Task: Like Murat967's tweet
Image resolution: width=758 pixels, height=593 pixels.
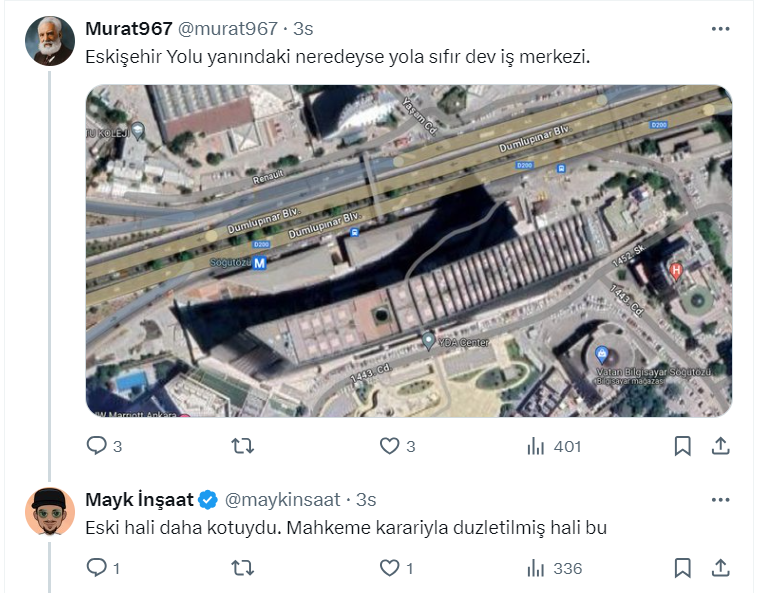Action: click(x=390, y=446)
